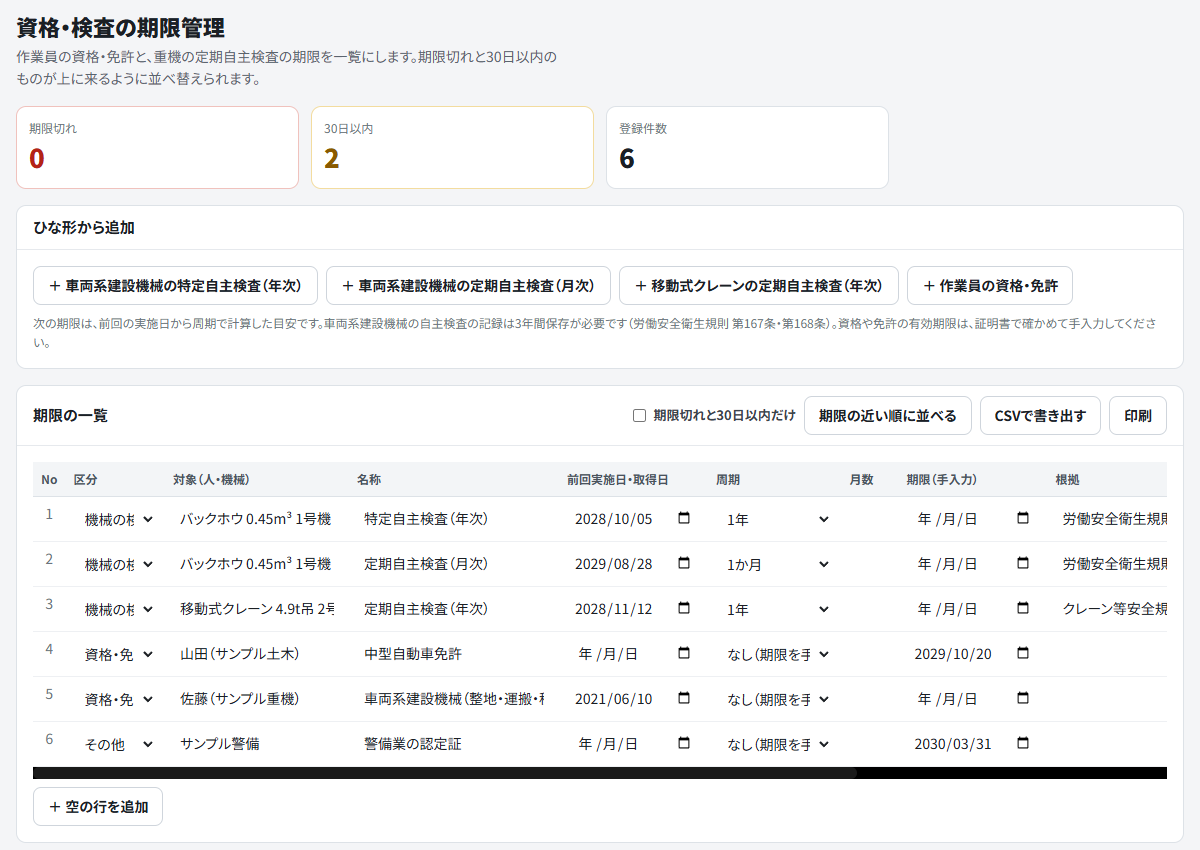The height and width of the screenshot is (850, 1200).
Task: Open deadline calendar icon in row 2
Action: [1023, 564]
